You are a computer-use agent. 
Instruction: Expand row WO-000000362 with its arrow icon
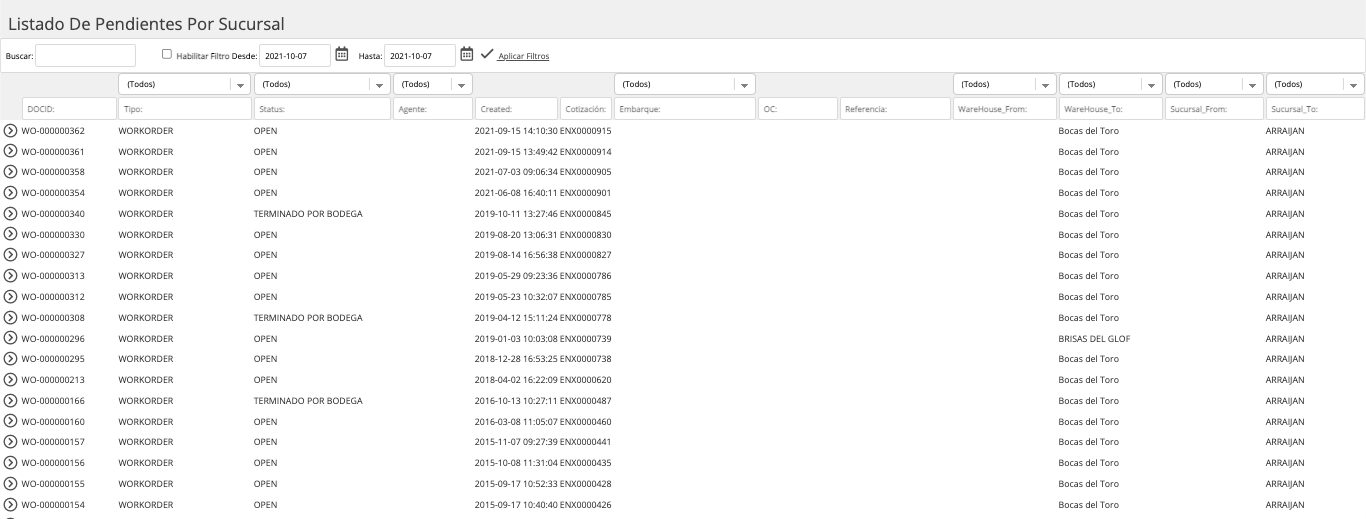click(x=10, y=131)
